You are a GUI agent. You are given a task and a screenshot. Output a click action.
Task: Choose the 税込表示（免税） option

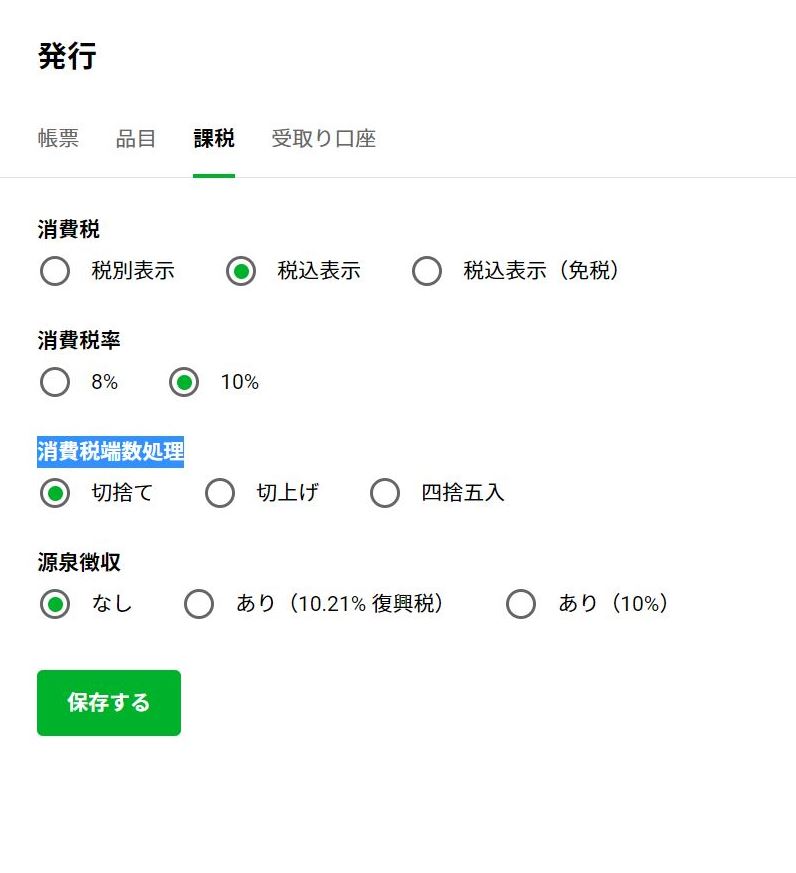click(x=427, y=271)
